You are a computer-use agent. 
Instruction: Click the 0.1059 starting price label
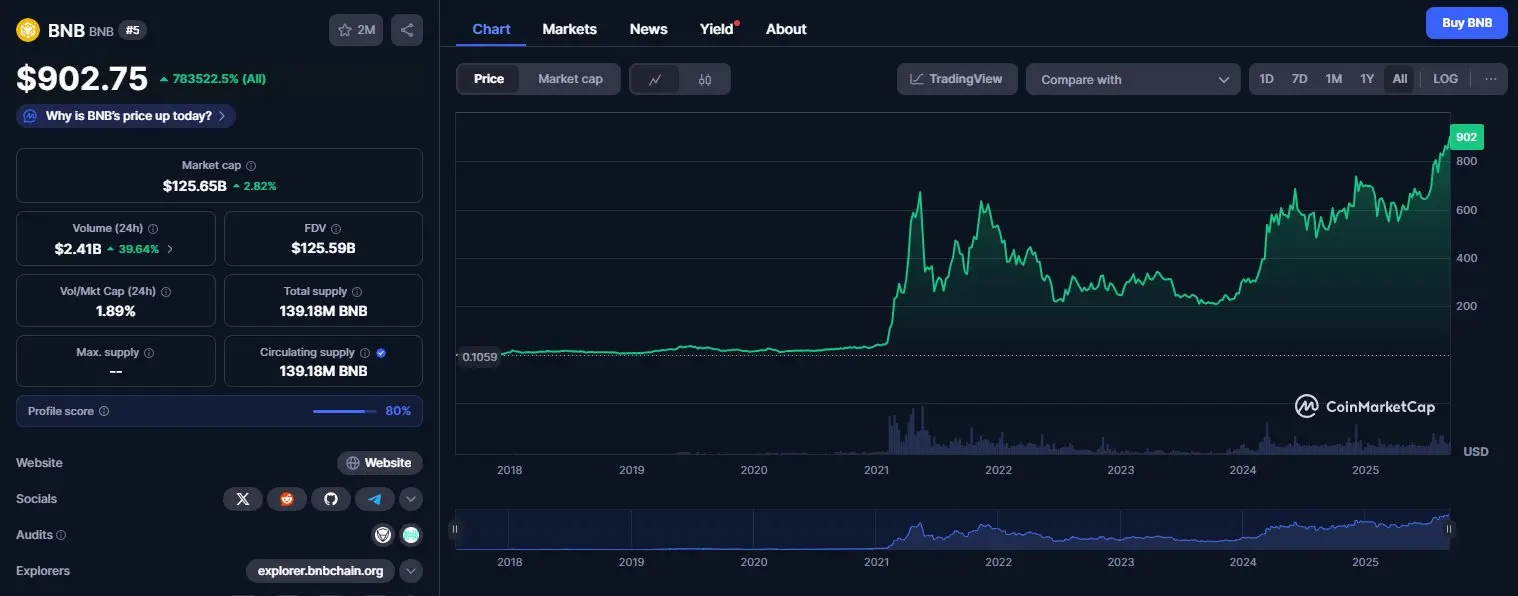(479, 357)
